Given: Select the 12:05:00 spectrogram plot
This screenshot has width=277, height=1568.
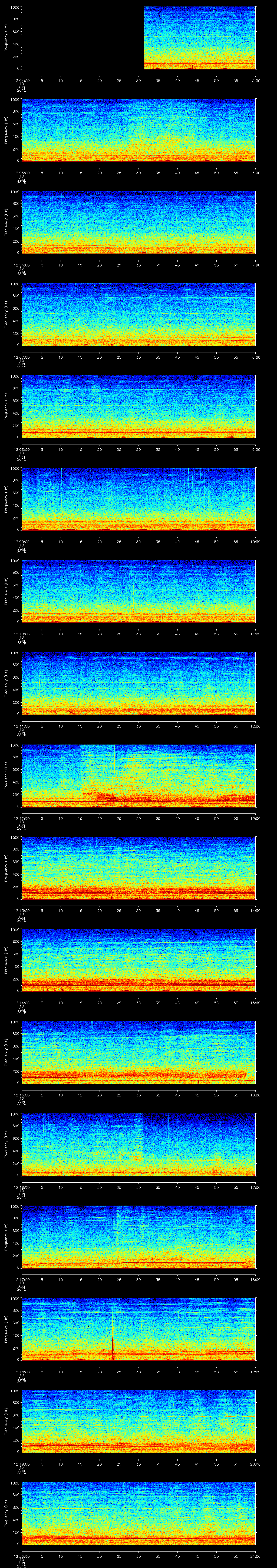Looking at the screenshot, I should coord(139,130).
